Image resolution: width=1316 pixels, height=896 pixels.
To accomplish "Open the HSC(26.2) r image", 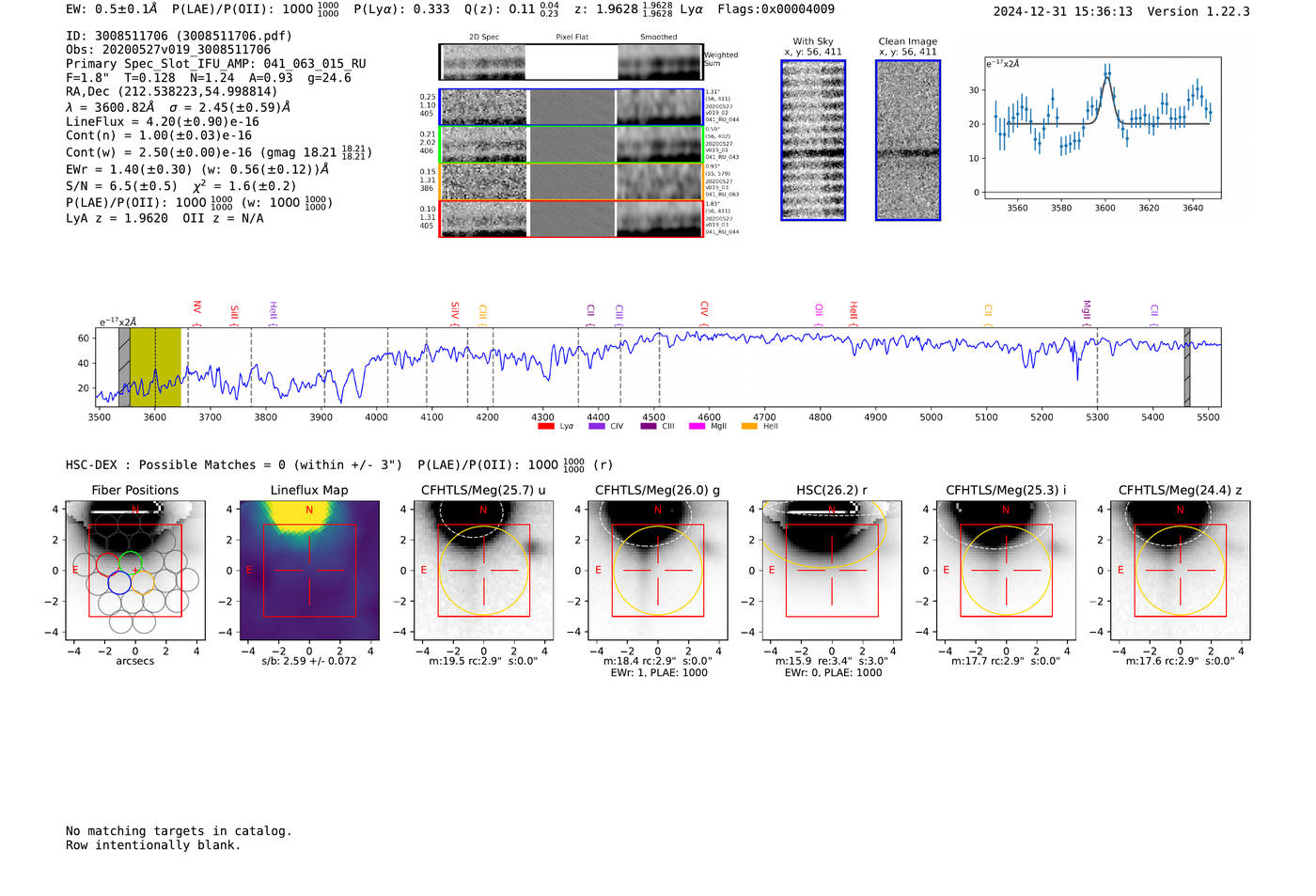I will 832,571.
